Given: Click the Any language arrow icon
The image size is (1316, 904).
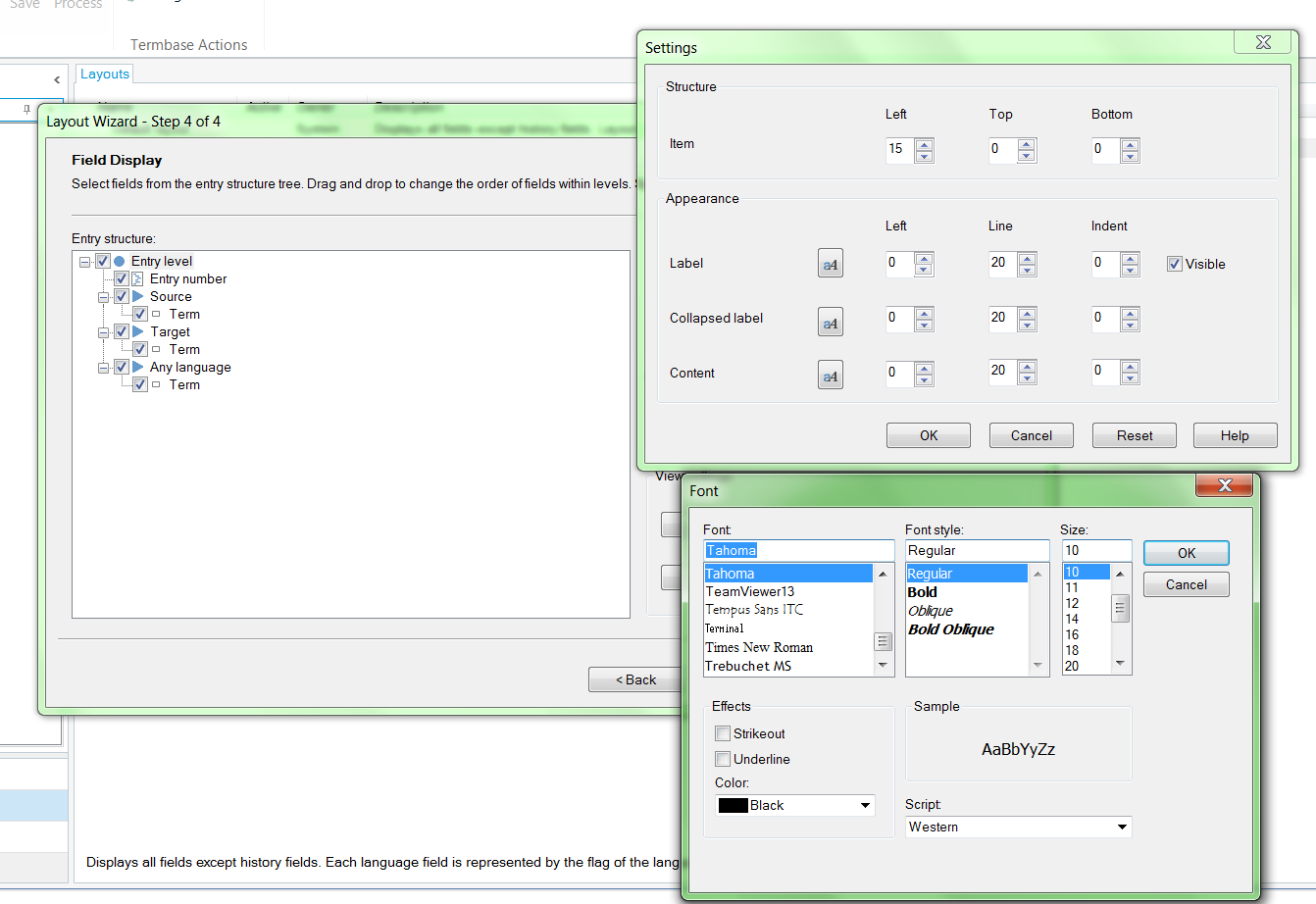Looking at the screenshot, I should click(x=138, y=367).
